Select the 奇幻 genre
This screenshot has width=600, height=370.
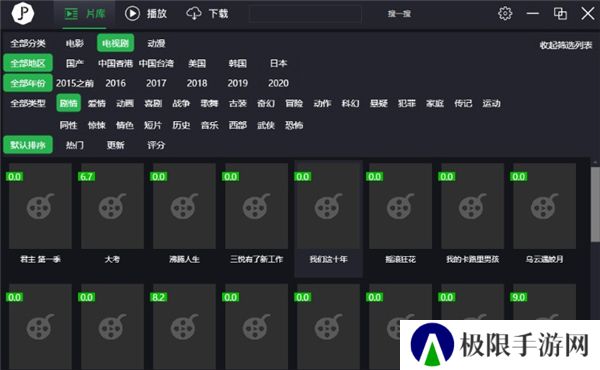(266, 103)
